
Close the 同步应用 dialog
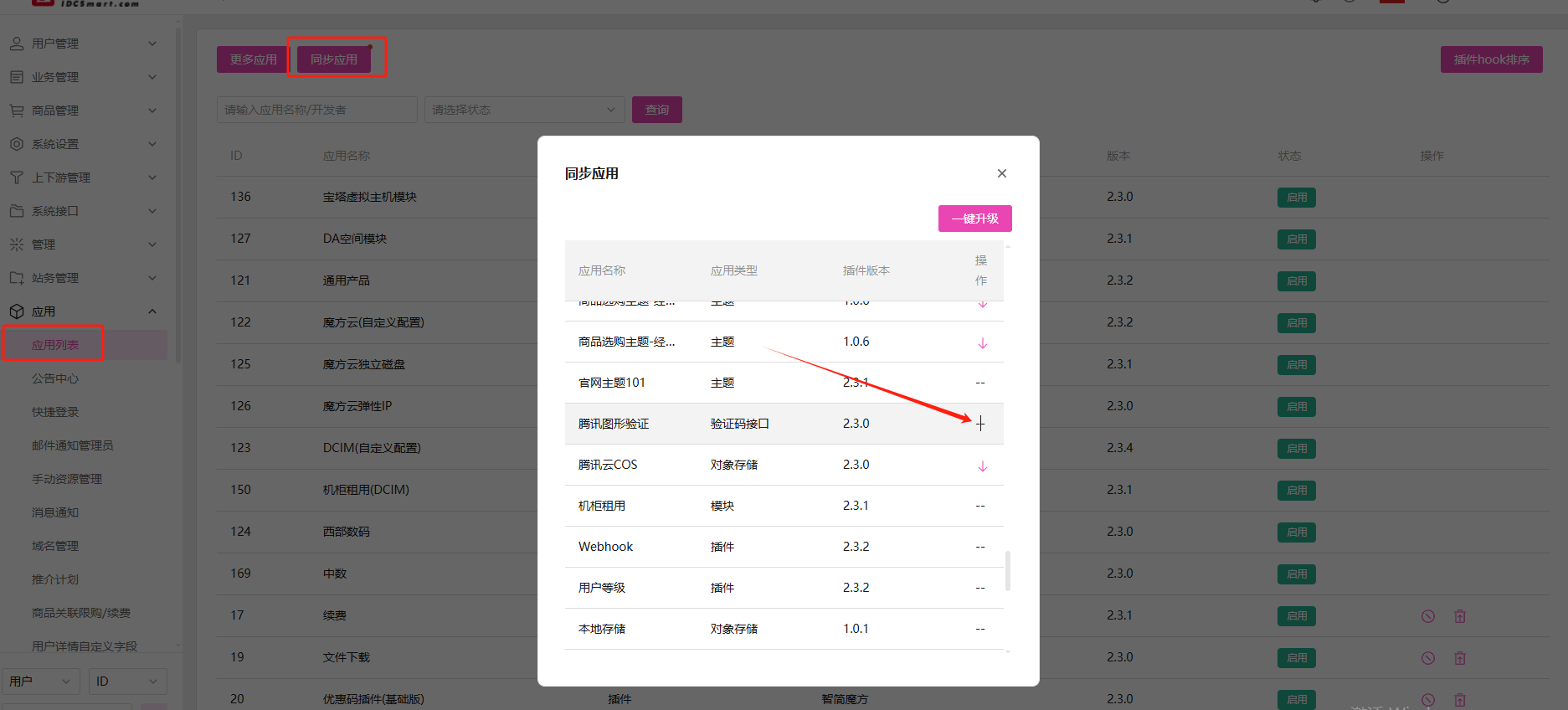(1002, 173)
